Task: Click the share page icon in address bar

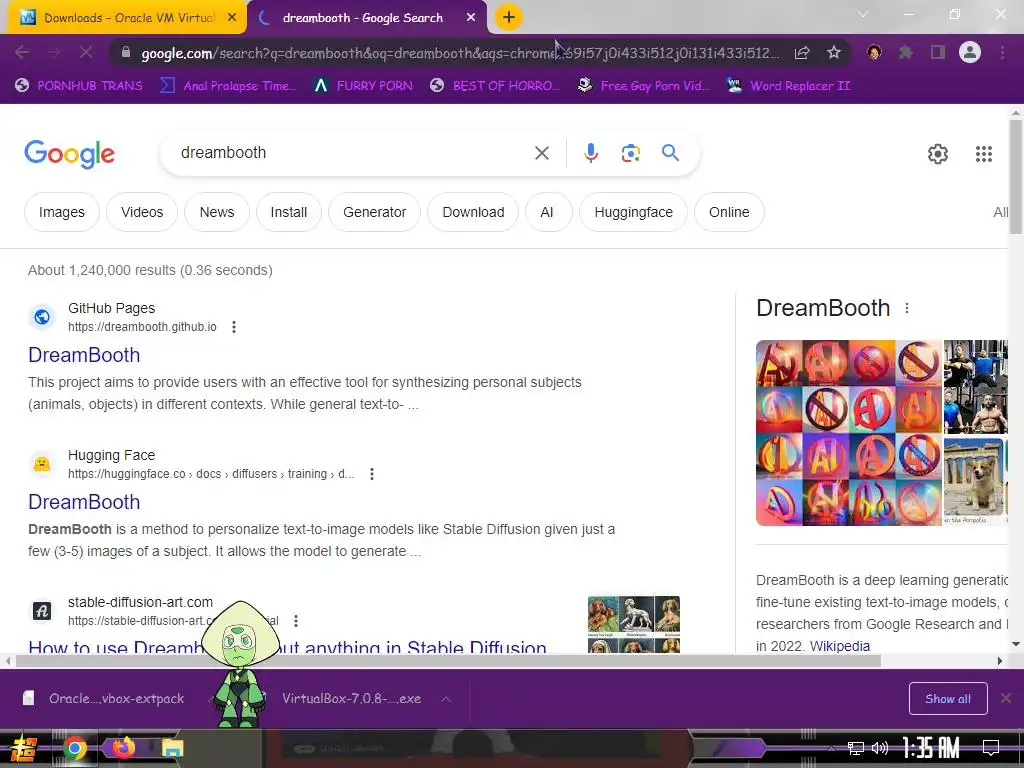Action: 802,53
